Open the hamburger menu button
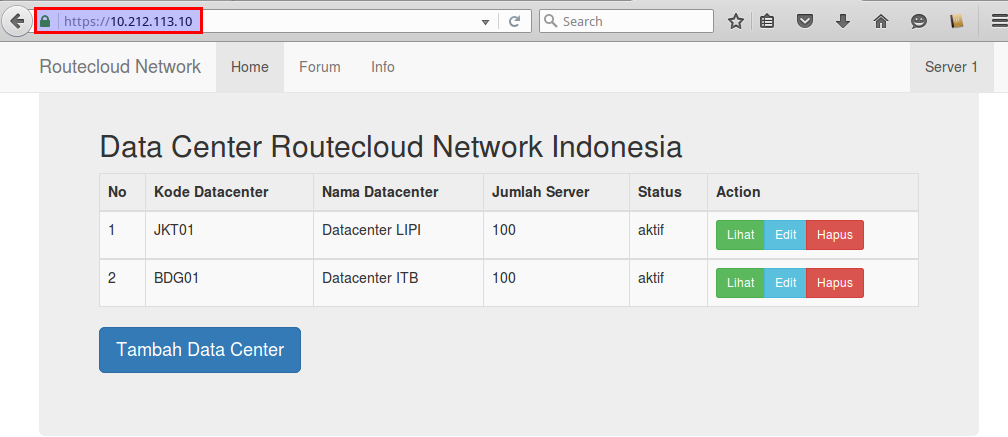Image resolution: width=1008 pixels, height=437 pixels. (x=1000, y=21)
